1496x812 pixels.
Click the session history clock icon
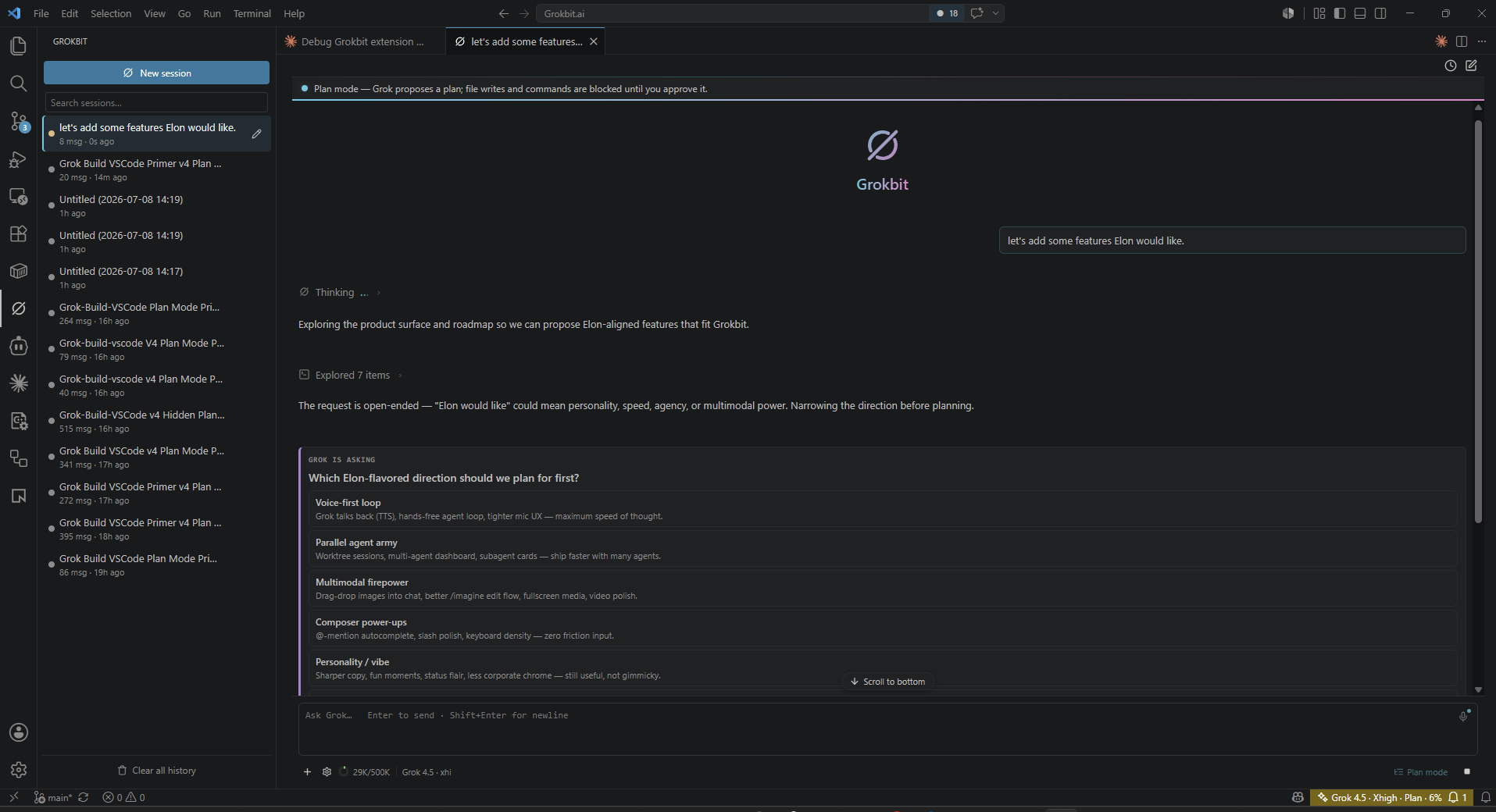click(x=1450, y=66)
